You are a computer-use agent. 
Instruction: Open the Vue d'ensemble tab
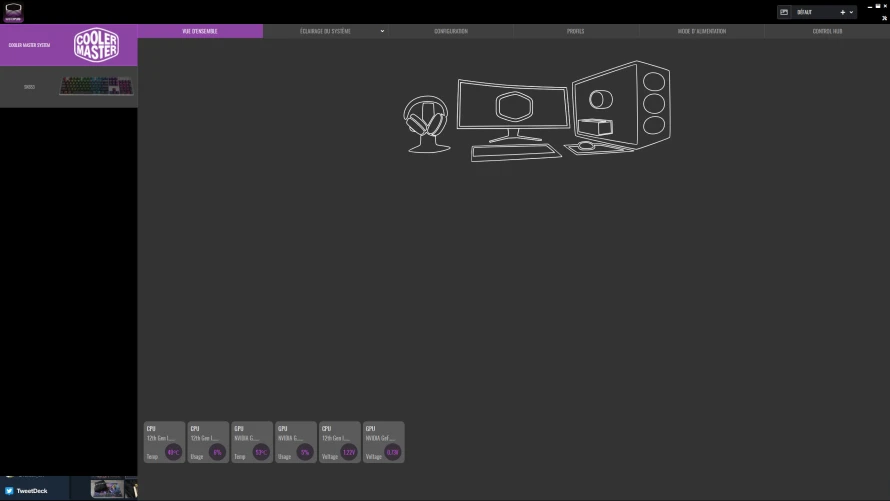(200, 31)
